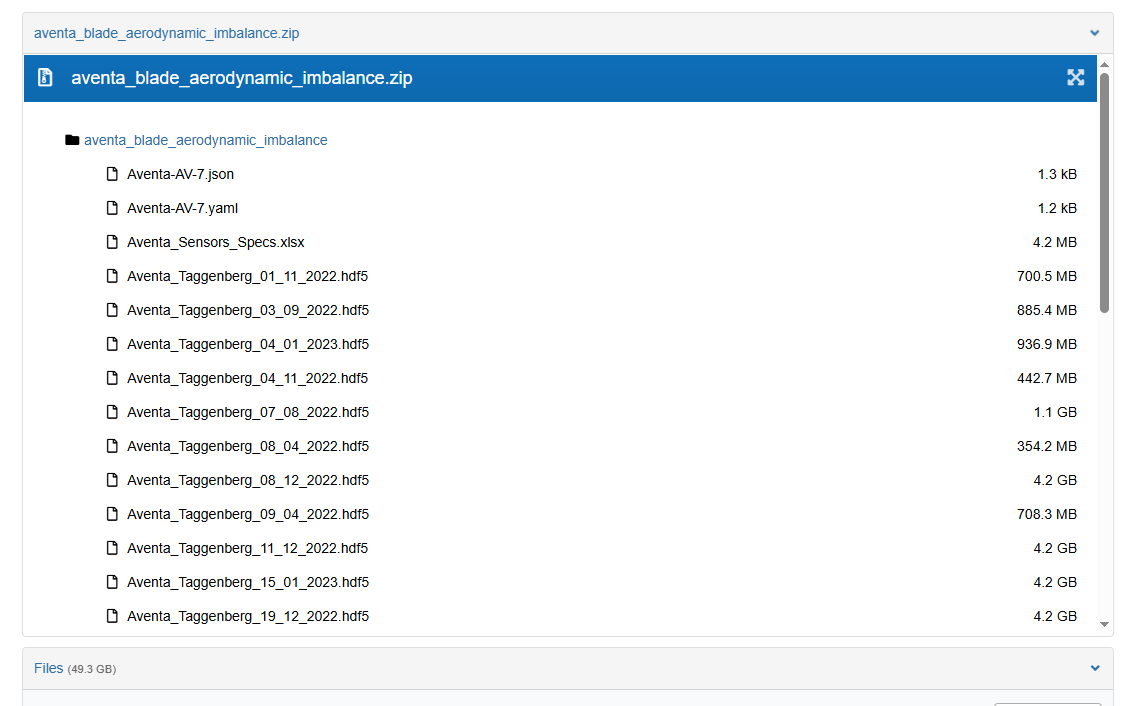Click file icon beside Aventa_Taggenberg_08_04_2022.hdf5
The width and height of the screenshot is (1129, 706).
(x=112, y=446)
